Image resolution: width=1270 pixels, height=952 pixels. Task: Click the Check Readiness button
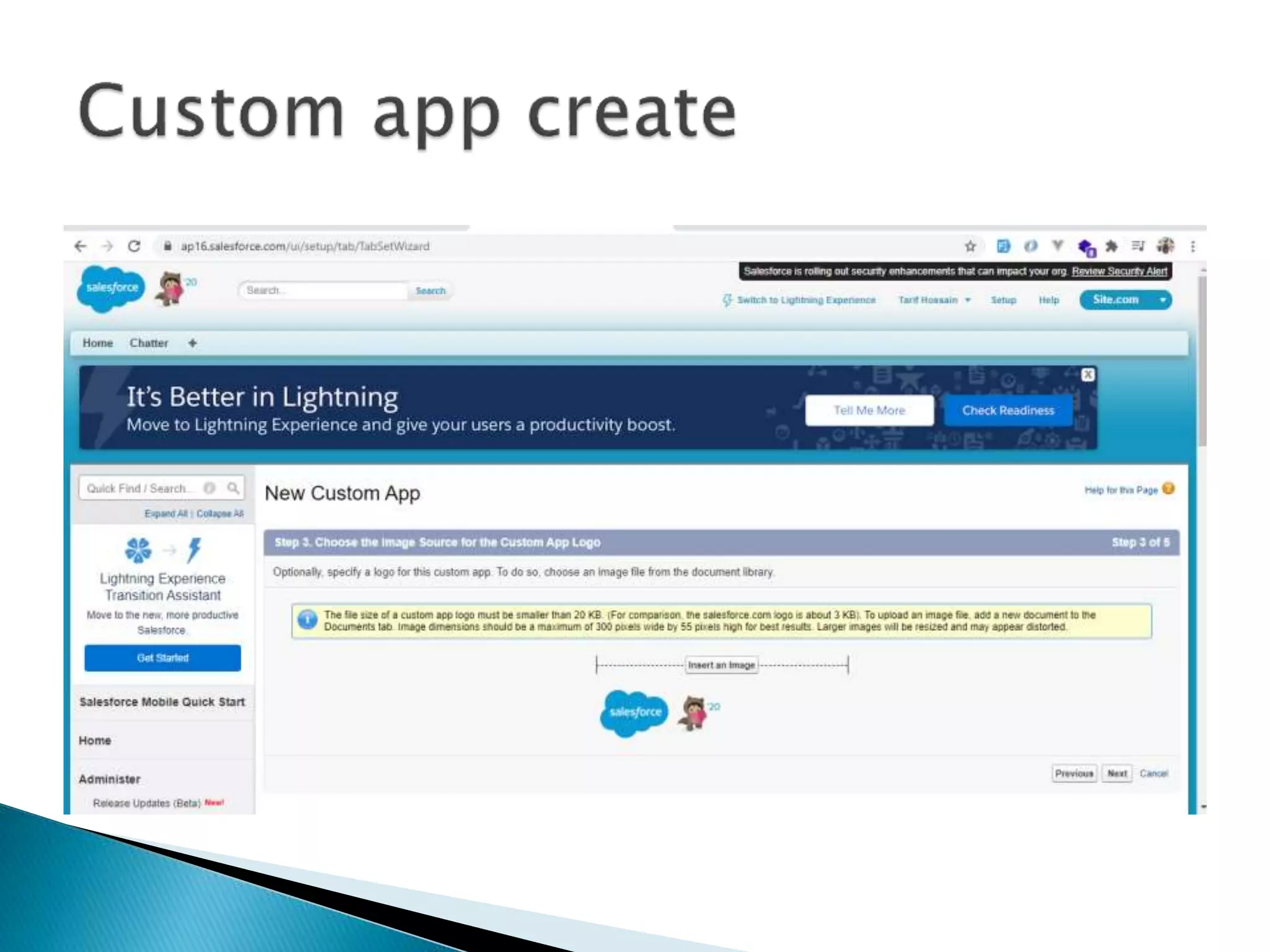pos(1008,410)
